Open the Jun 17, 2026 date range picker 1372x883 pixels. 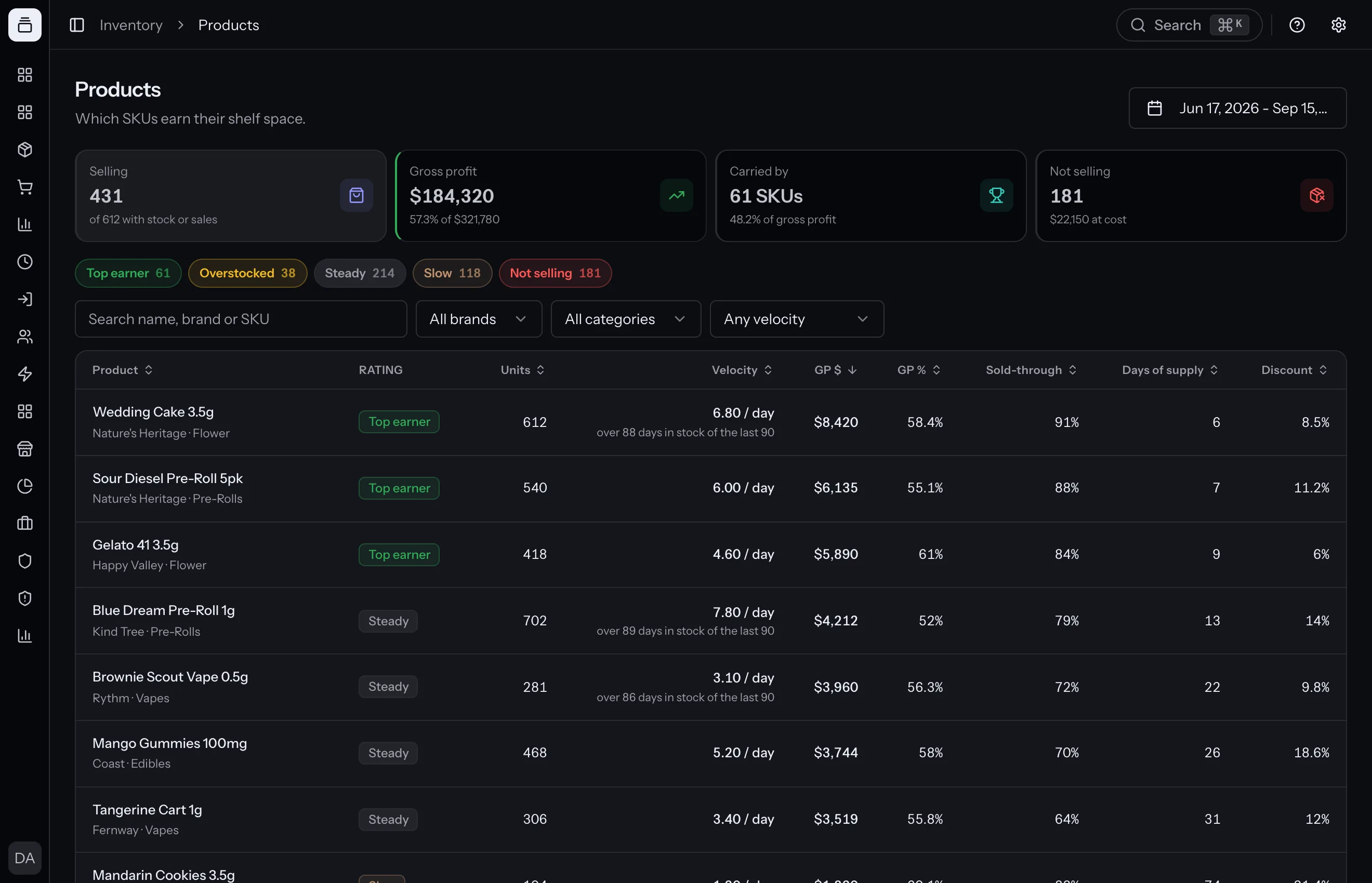point(1237,108)
